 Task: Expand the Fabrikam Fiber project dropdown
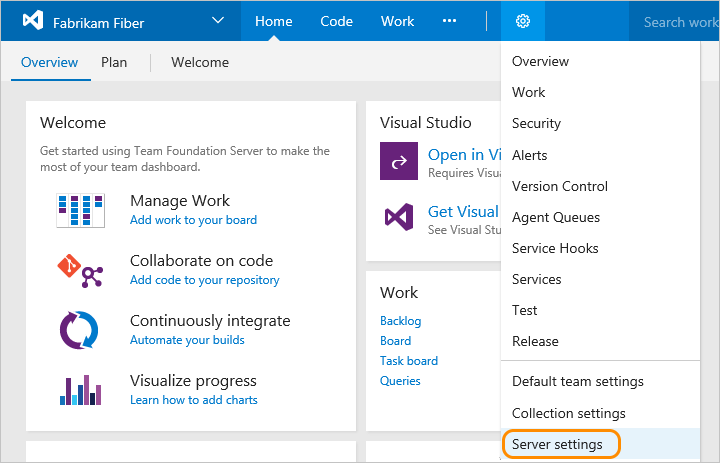pyautogui.click(x=218, y=21)
